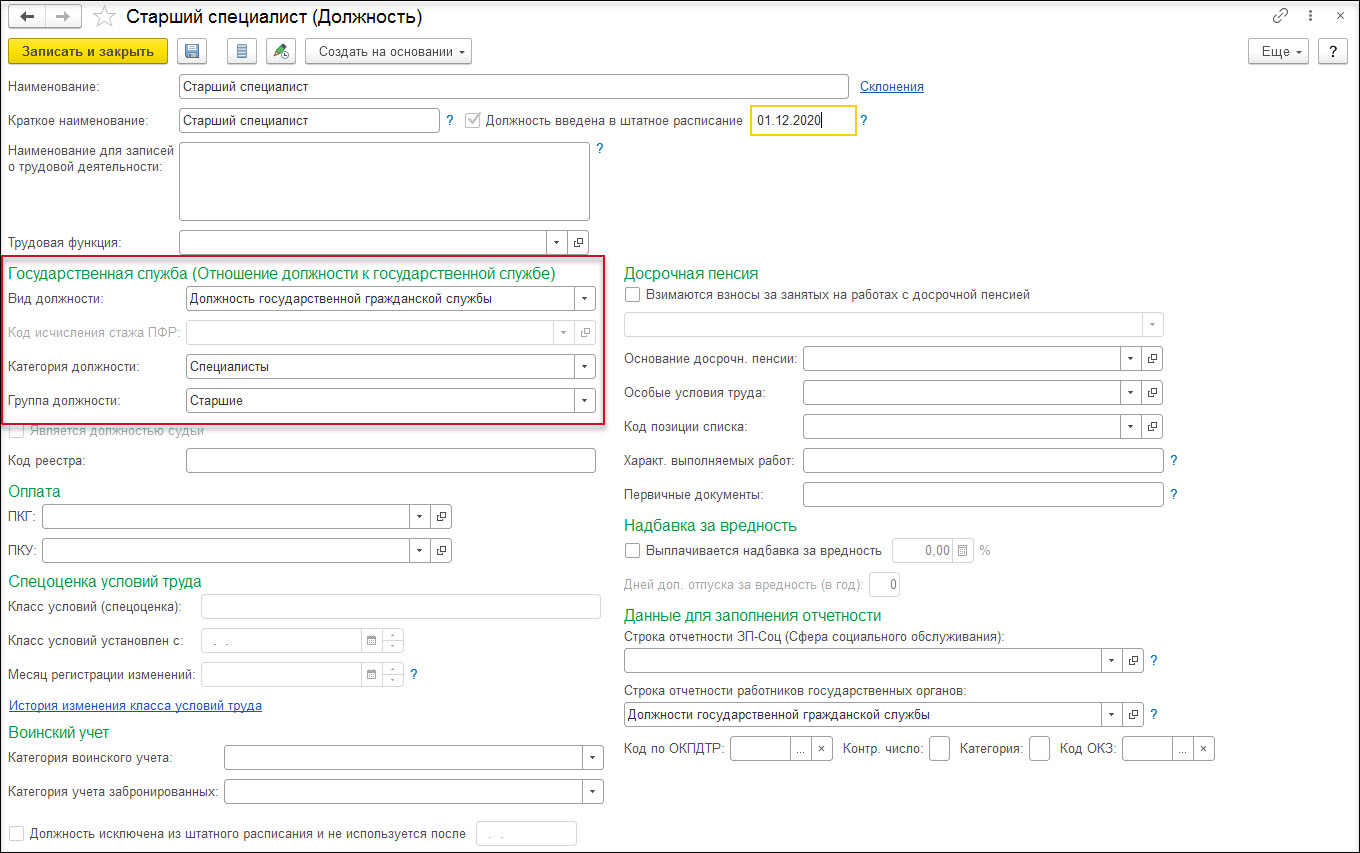Image resolution: width=1360 pixels, height=853 pixels.
Task: Click the Контр. число input box
Action: click(939, 748)
